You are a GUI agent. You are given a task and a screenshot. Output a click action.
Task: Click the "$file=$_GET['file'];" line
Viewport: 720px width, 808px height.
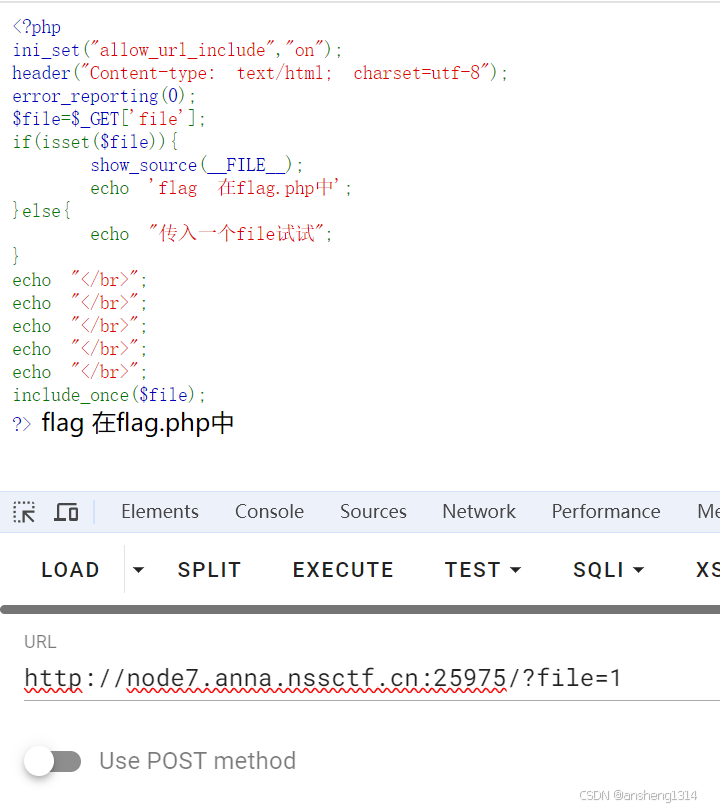pos(109,119)
